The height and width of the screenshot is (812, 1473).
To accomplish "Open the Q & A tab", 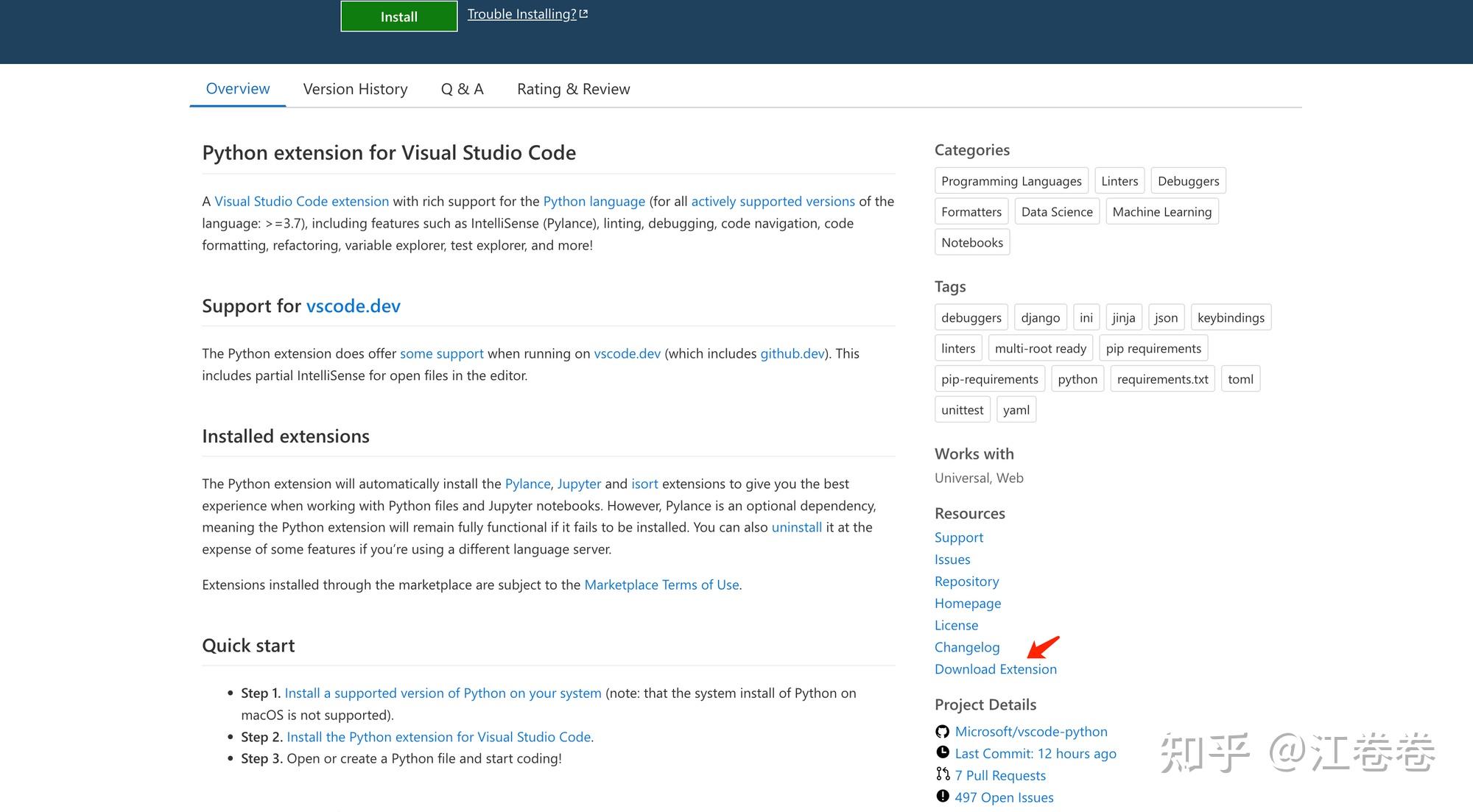I will 462,88.
